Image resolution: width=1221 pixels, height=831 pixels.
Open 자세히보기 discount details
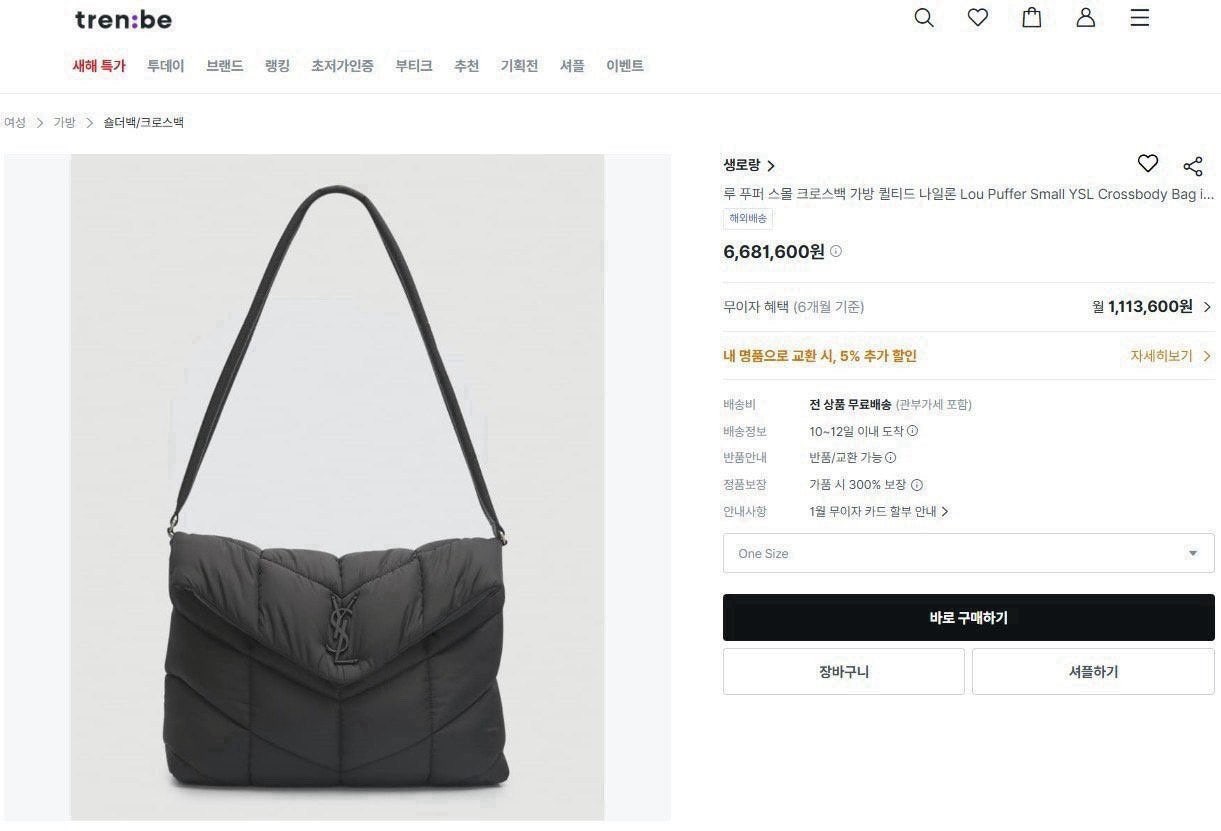1170,356
